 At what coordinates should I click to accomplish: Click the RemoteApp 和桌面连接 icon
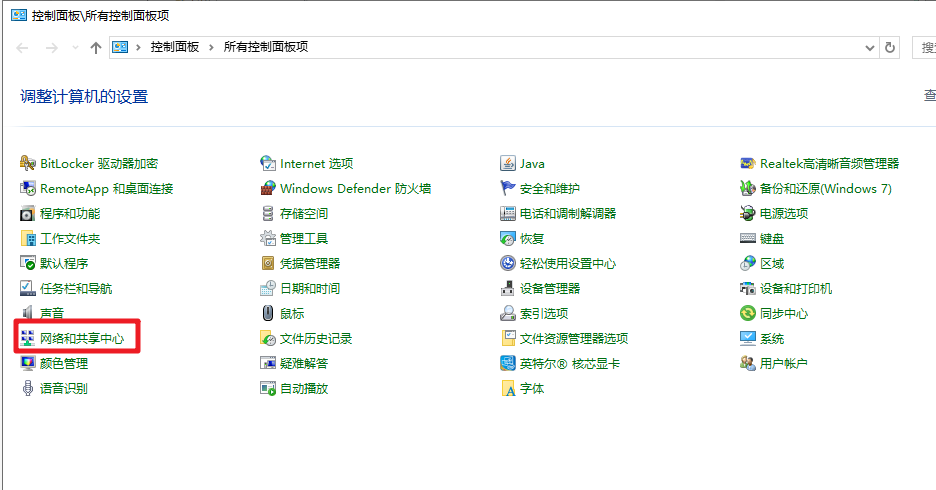coord(27,189)
